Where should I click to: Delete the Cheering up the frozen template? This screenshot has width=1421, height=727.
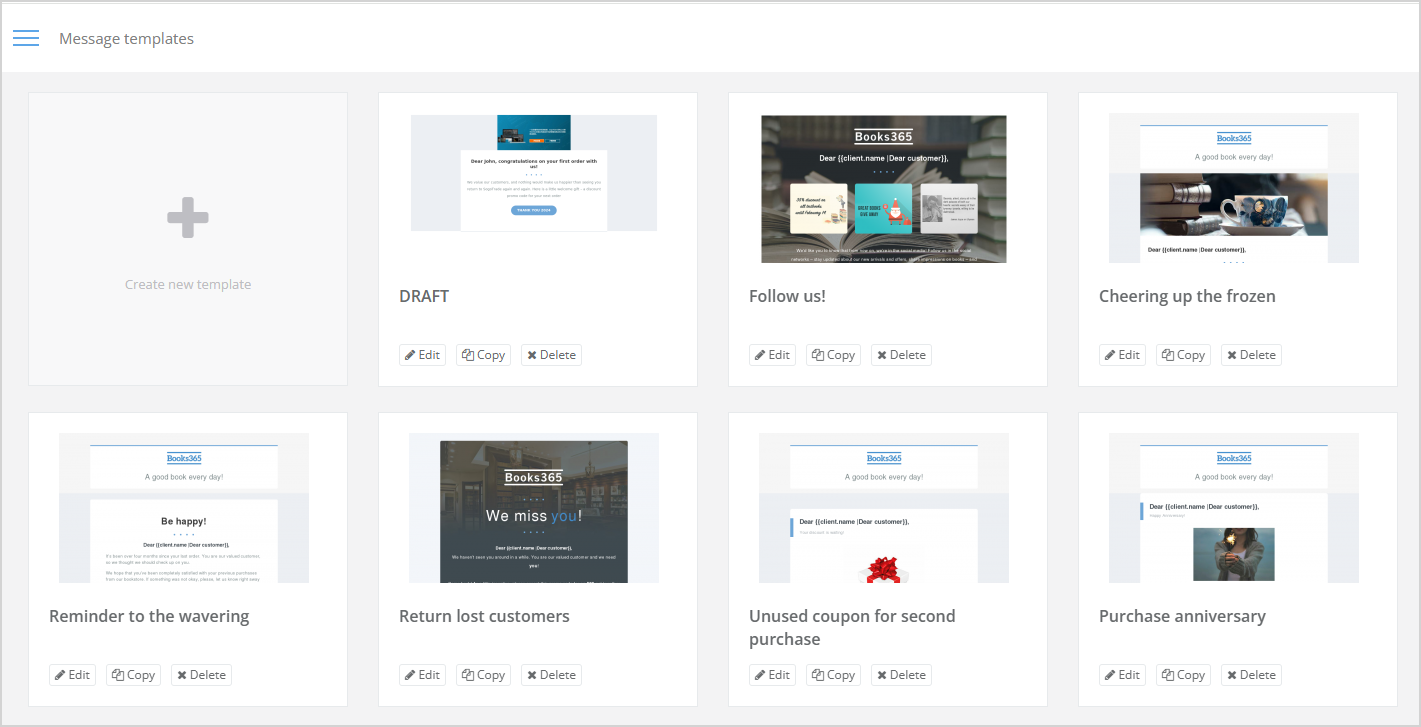[x=1251, y=355]
